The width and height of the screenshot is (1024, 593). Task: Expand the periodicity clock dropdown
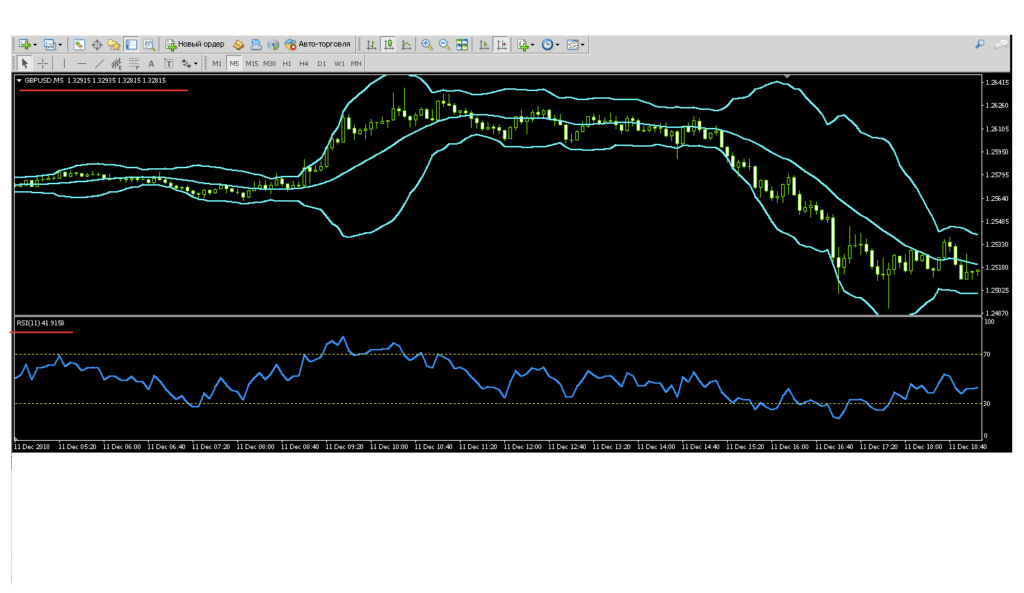tap(558, 44)
